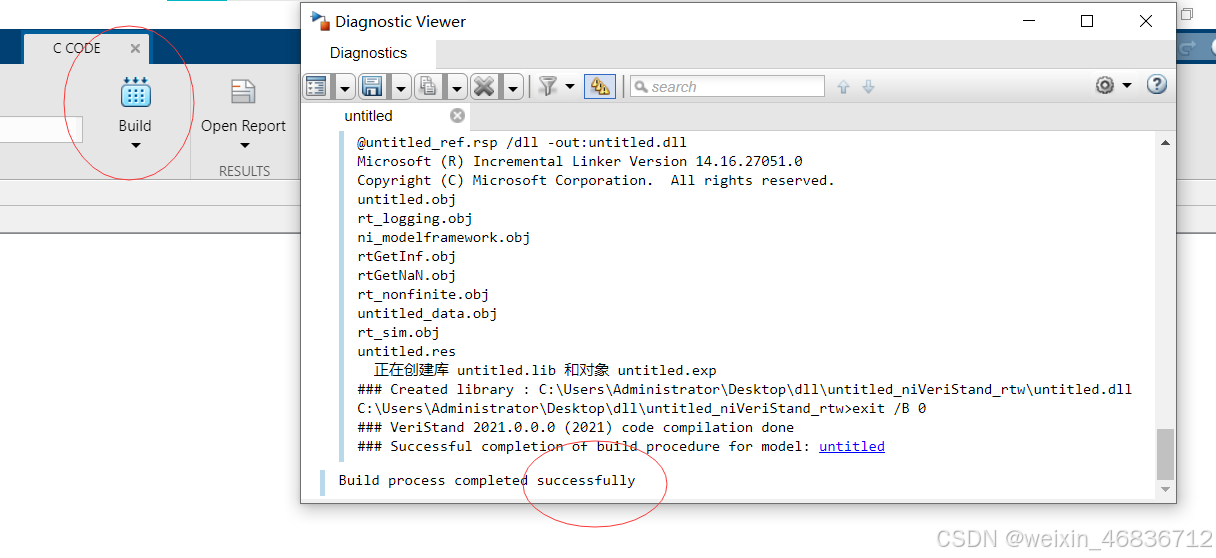Screen dimensions: 1216x558
Task: Click the filter funnel icon
Action: (x=547, y=86)
